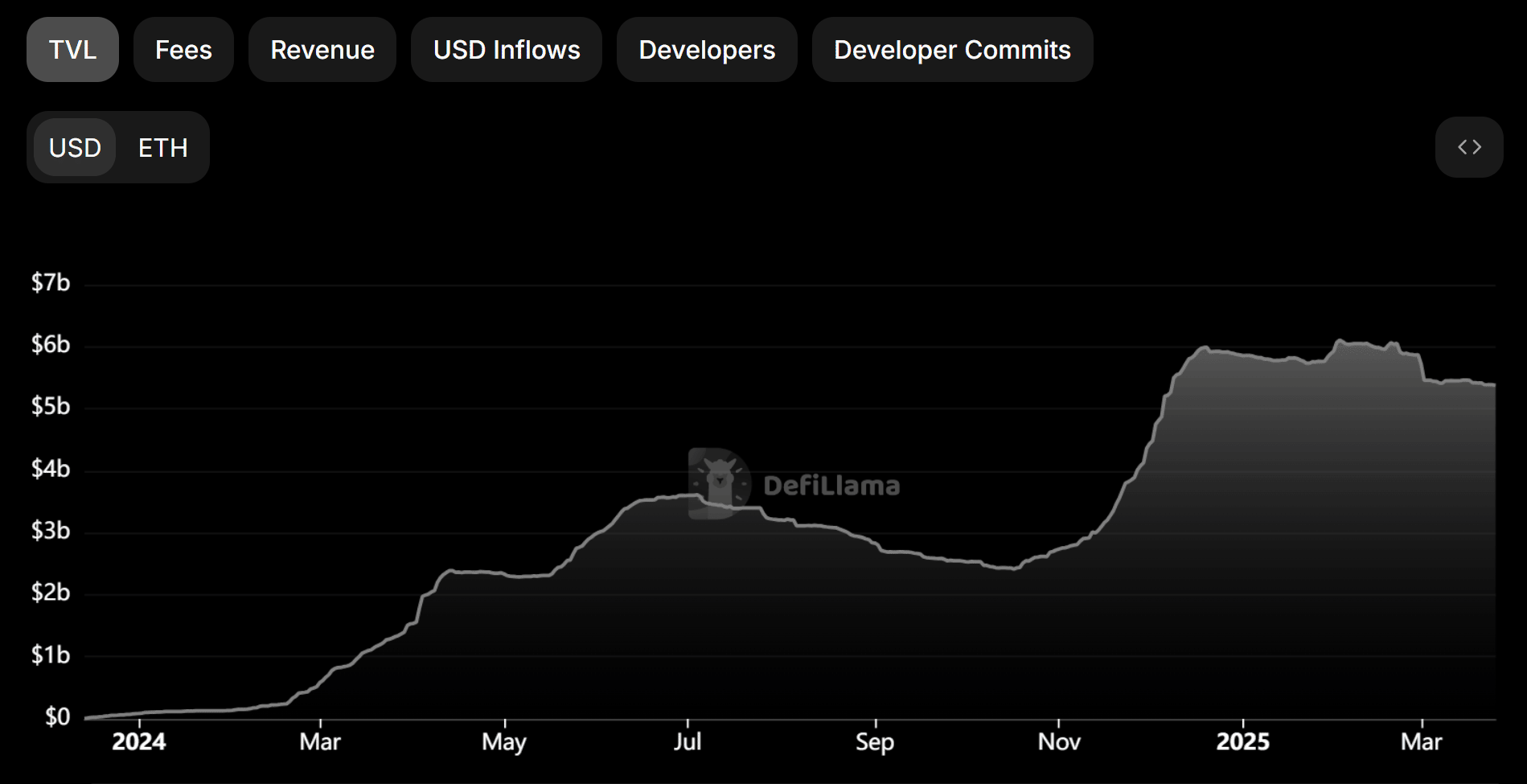Screen dimensions: 1527x784
Task: Toggle denomination to ETH
Action: click(x=163, y=148)
